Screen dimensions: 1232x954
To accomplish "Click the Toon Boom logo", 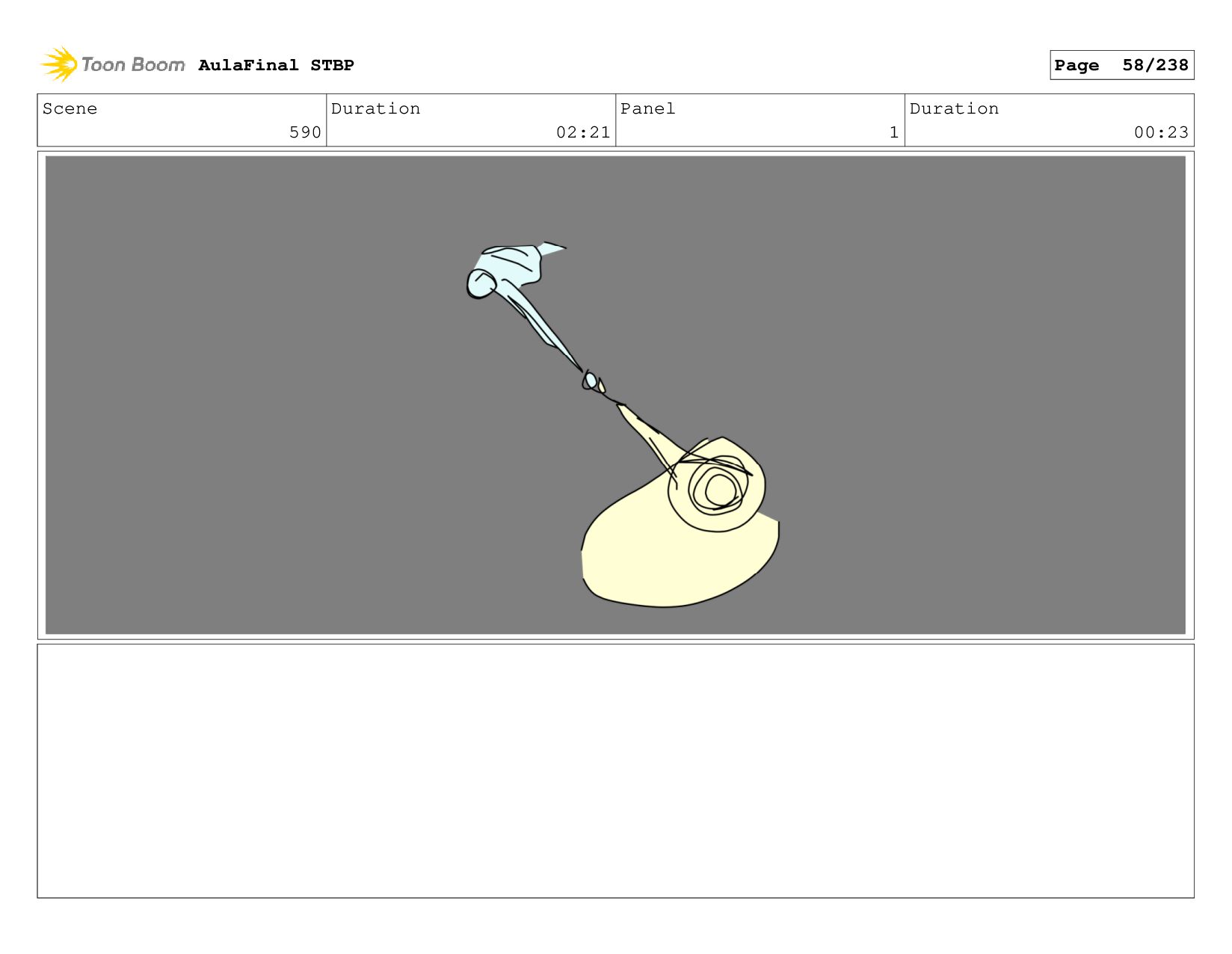I will tap(112, 65).
